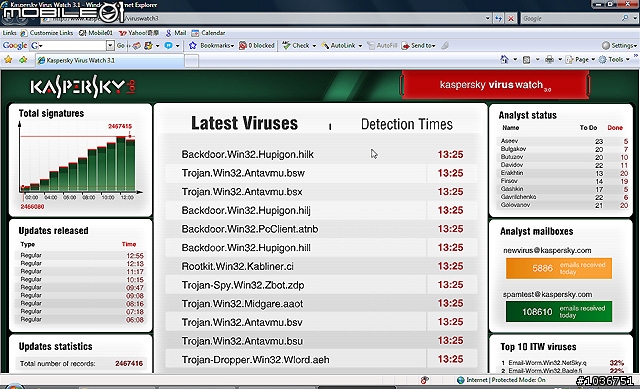Screen dimensions: 640x389
Task: Click the highlighter pen icon on Google toolbar
Action: tap(445, 45)
